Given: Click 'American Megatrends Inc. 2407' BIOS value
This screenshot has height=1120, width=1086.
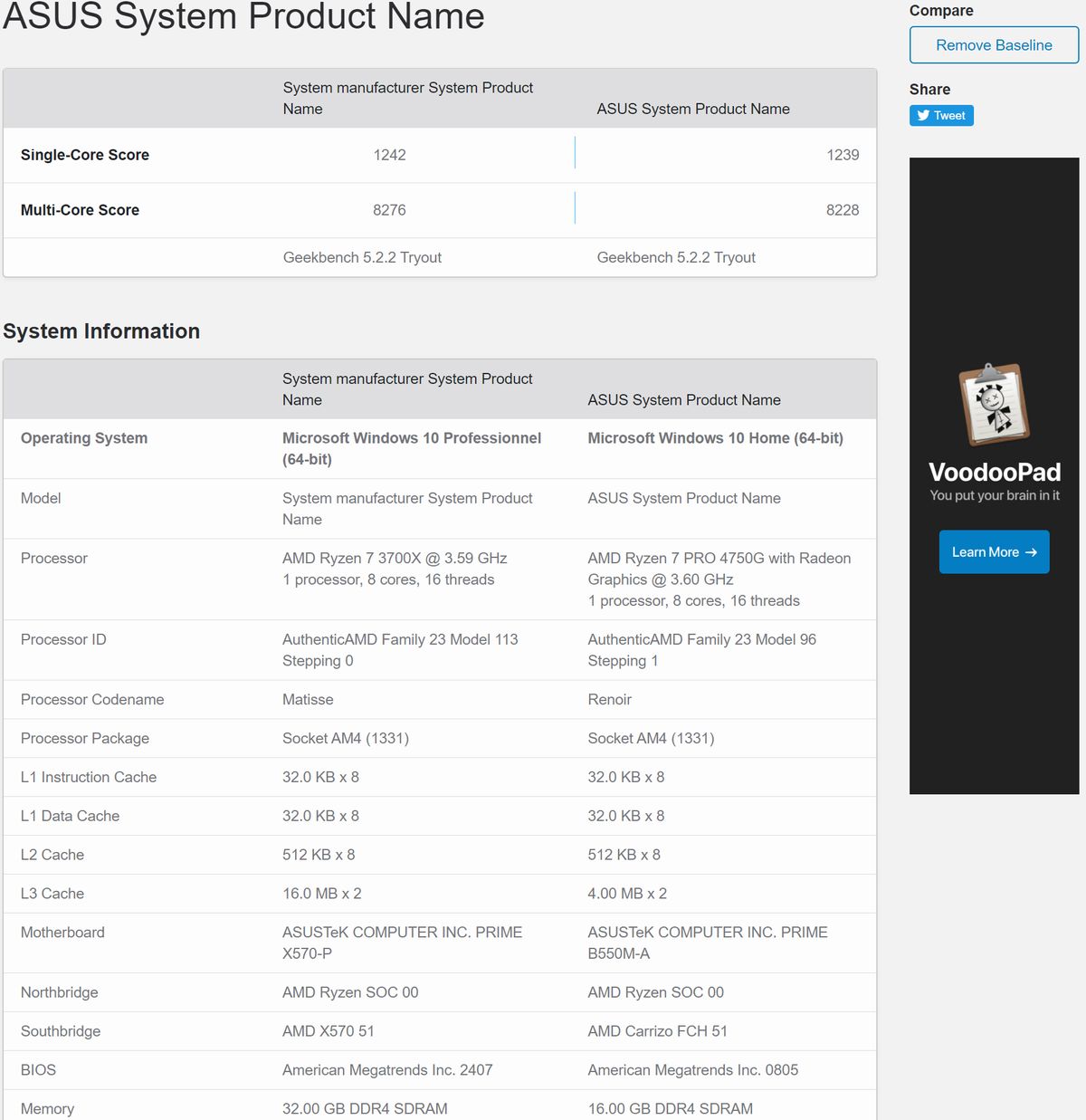Looking at the screenshot, I should (x=387, y=1071).
